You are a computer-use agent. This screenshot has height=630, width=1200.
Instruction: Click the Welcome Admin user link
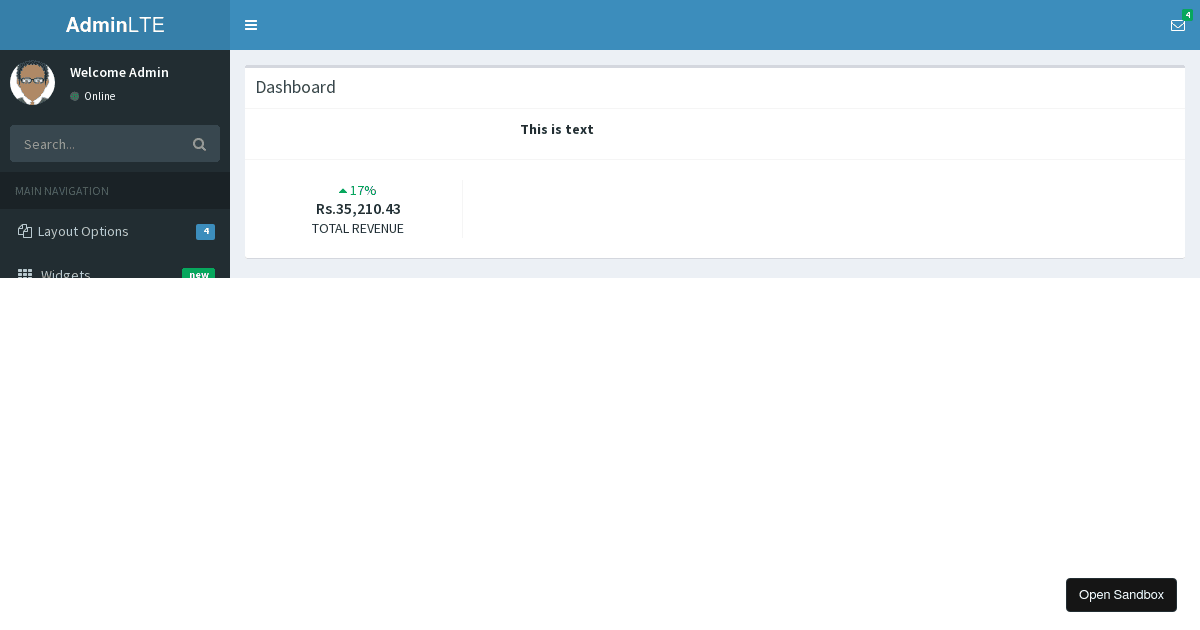[x=119, y=72]
